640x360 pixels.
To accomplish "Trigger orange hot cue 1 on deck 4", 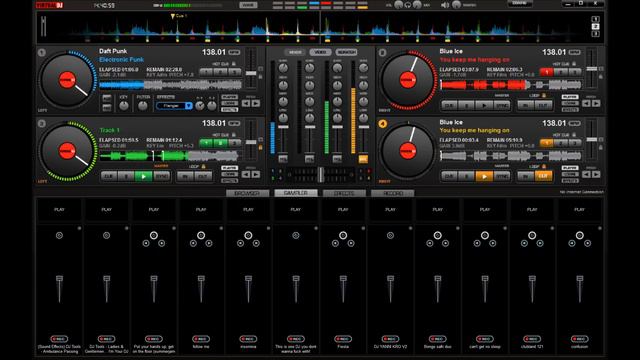I will tap(547, 143).
